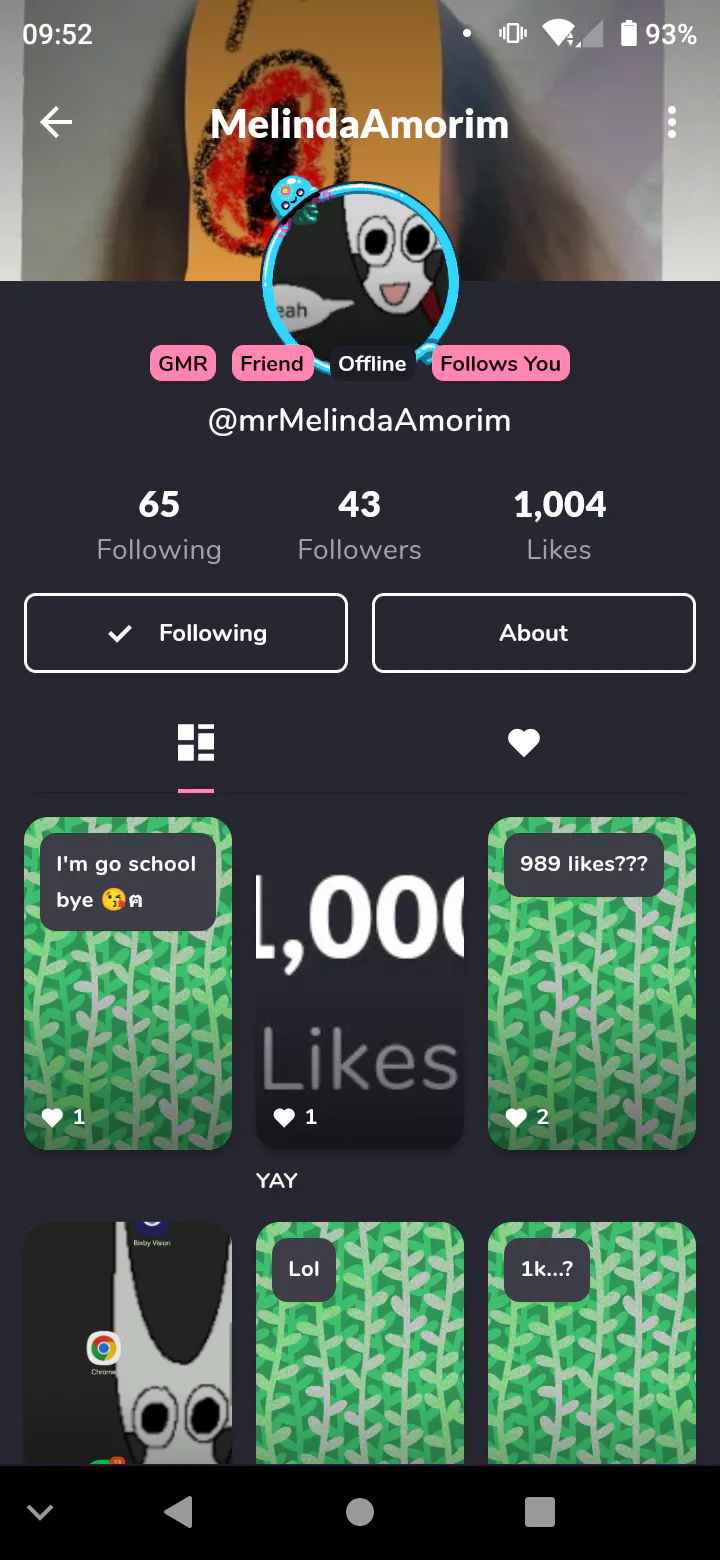Tap the Friend badge

[x=271, y=363]
